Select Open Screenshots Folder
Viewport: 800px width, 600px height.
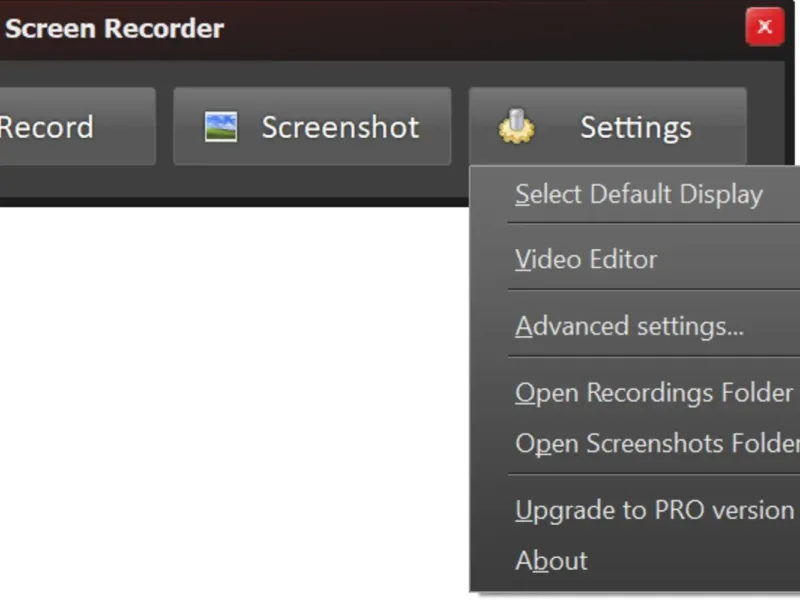(x=656, y=443)
